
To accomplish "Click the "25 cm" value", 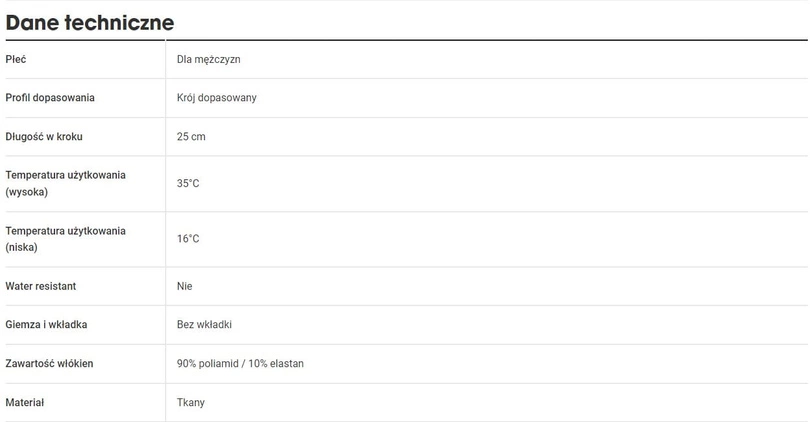I will tap(191, 136).
